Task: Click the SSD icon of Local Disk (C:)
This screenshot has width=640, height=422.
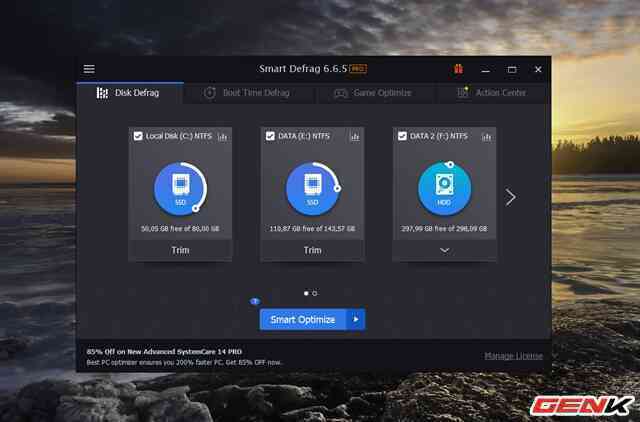Action: [180, 189]
